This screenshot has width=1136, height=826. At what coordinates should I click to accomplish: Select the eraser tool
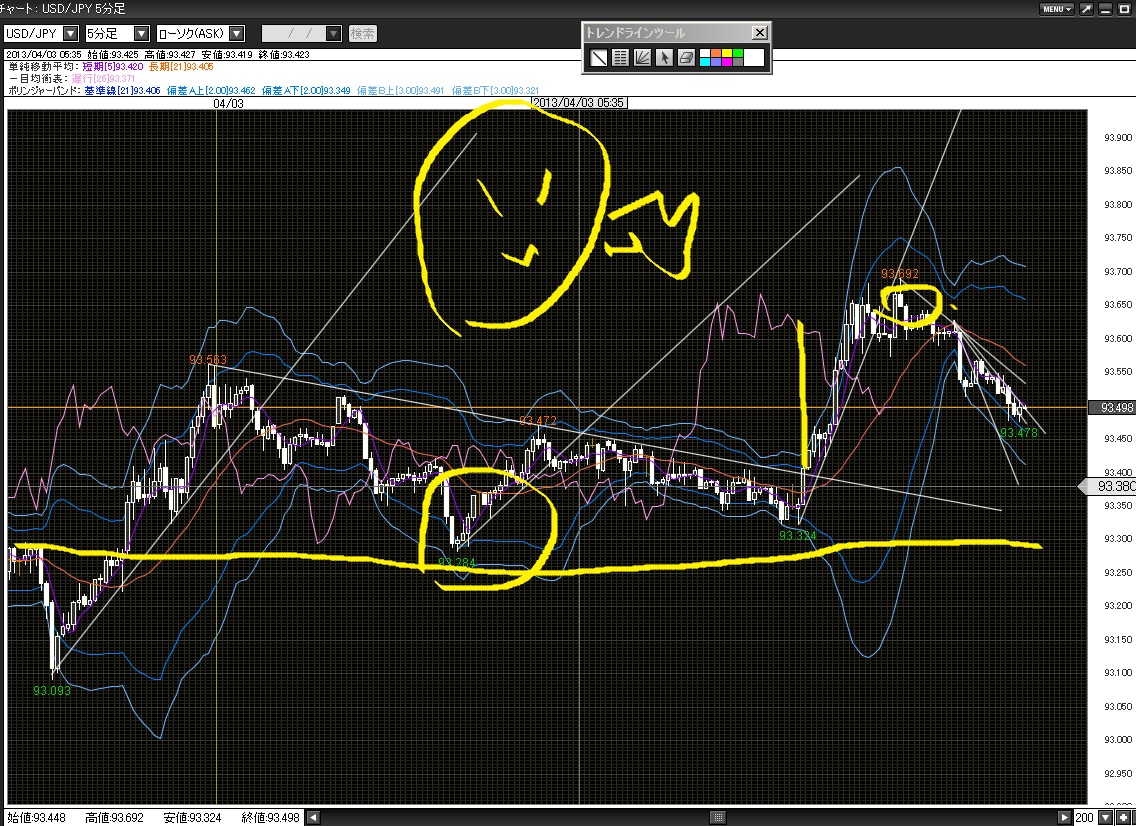tap(686, 57)
